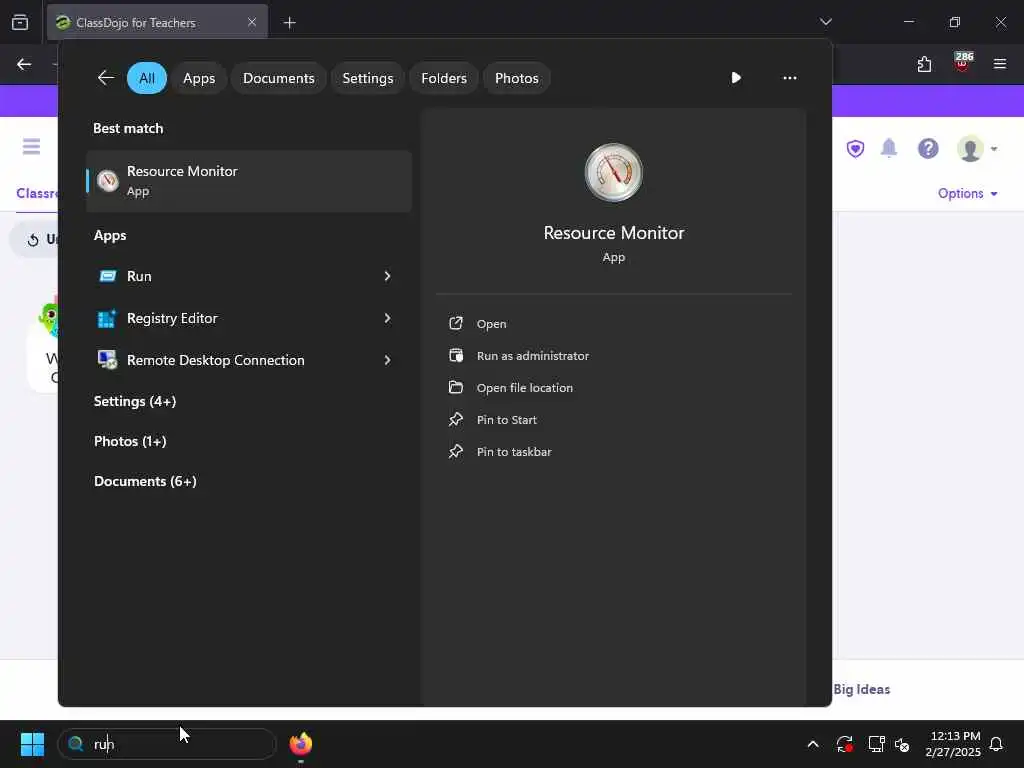Pin Resource Monitor to taskbar
The width and height of the screenshot is (1024, 768).
(x=514, y=451)
